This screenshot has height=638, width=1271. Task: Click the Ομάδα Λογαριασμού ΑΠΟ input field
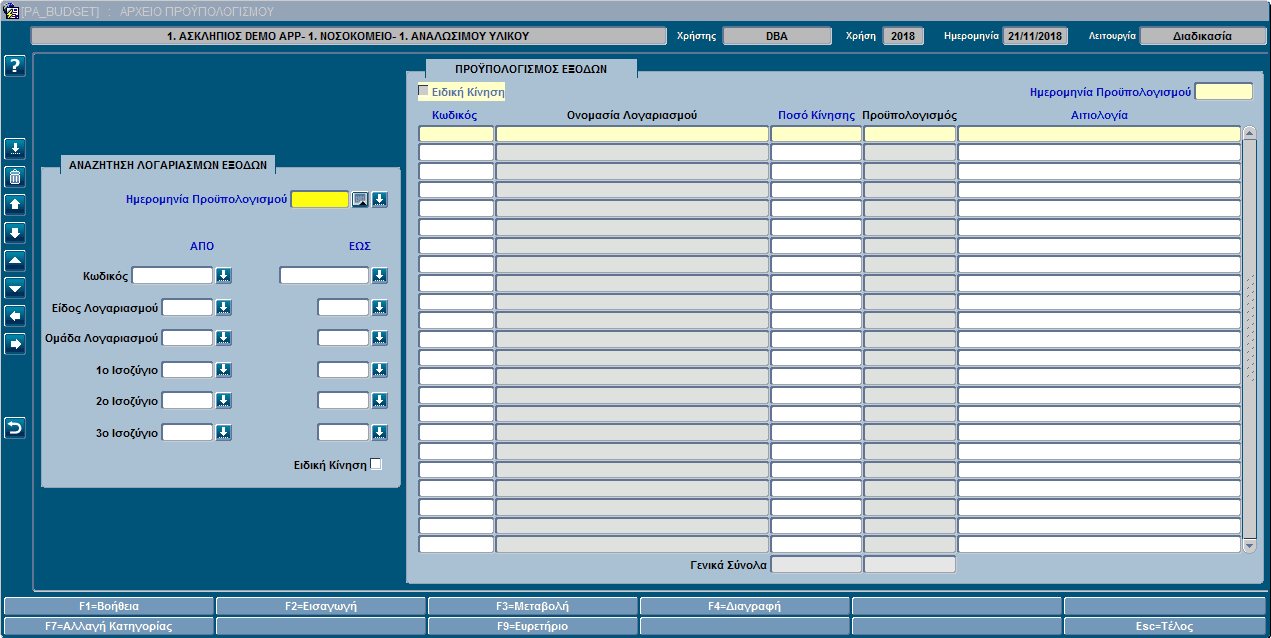point(187,338)
